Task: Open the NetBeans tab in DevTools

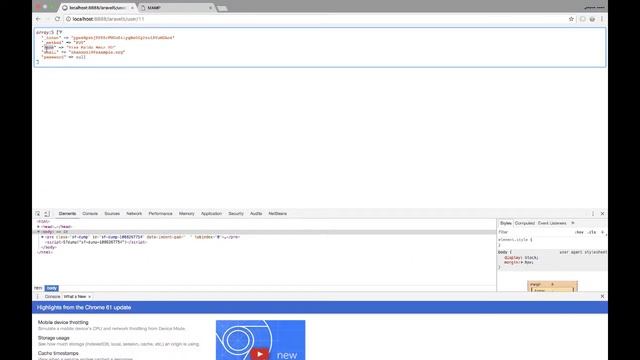Action: (278, 213)
